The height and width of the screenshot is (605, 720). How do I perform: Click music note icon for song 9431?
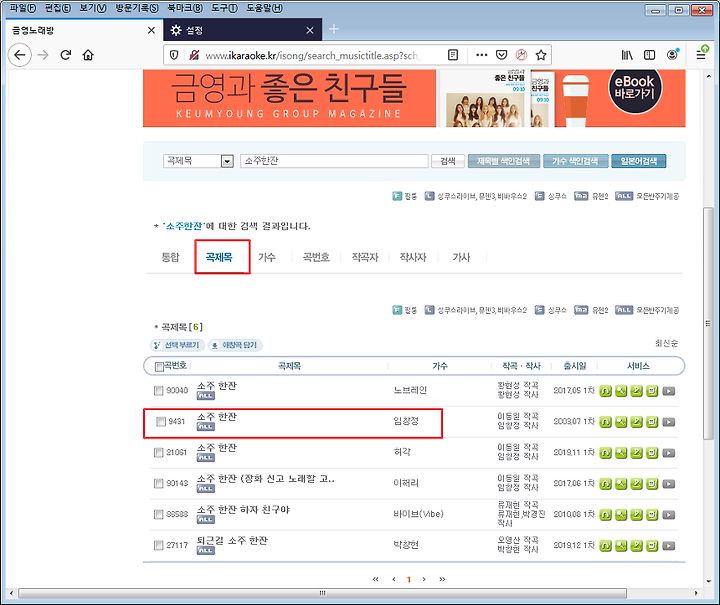[636, 421]
